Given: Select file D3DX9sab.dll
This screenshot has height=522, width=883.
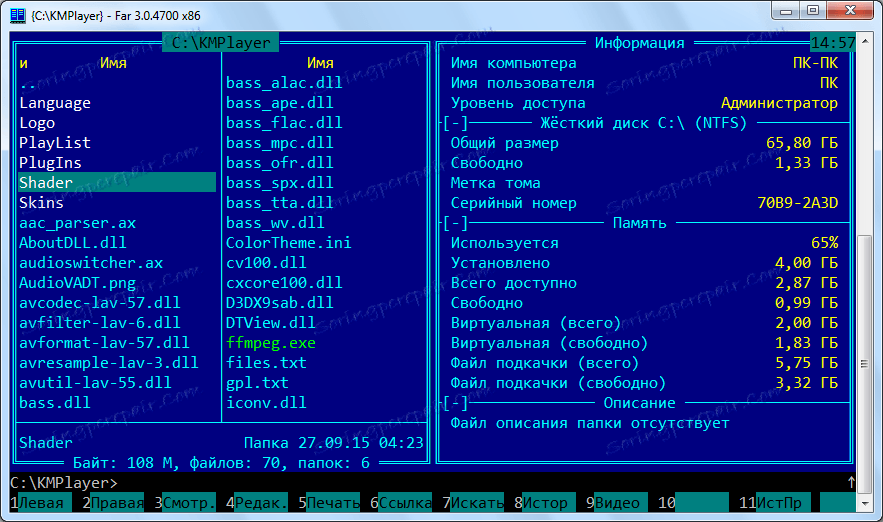Looking at the screenshot, I should click(280, 303).
